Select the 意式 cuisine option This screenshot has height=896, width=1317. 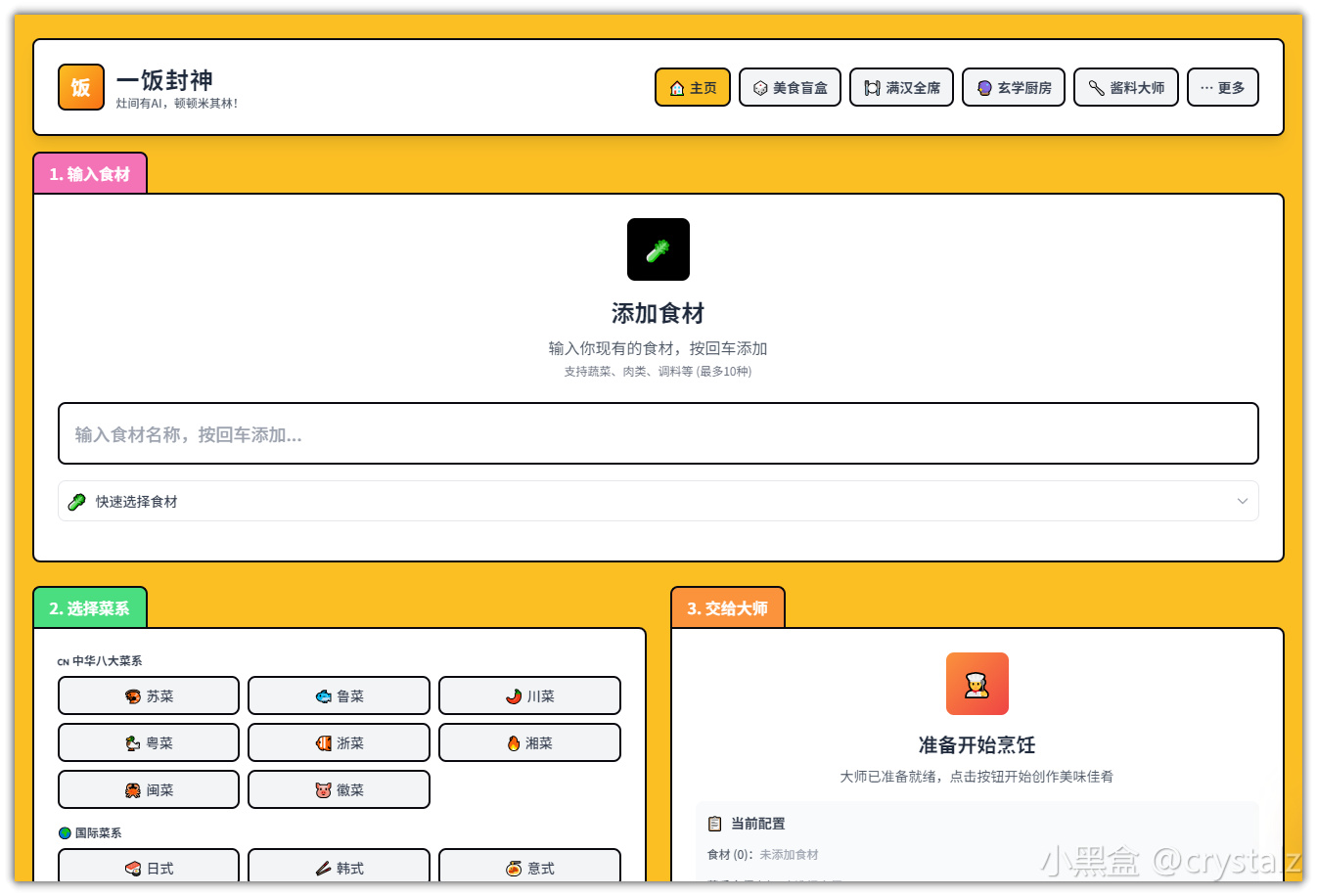pyautogui.click(x=529, y=866)
